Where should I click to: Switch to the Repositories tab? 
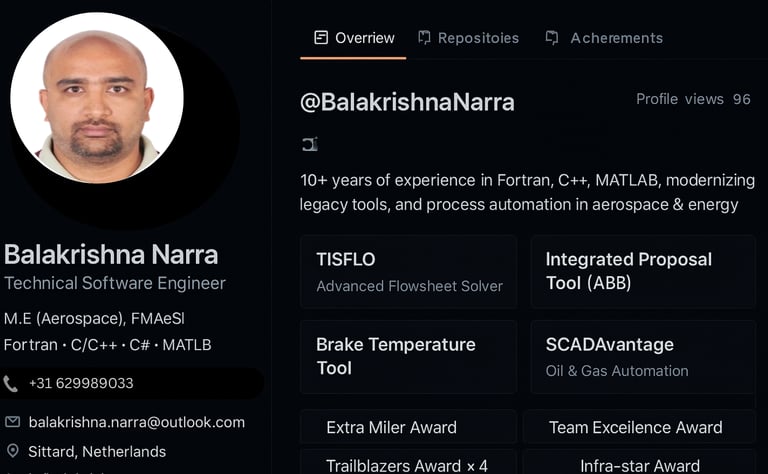(478, 38)
